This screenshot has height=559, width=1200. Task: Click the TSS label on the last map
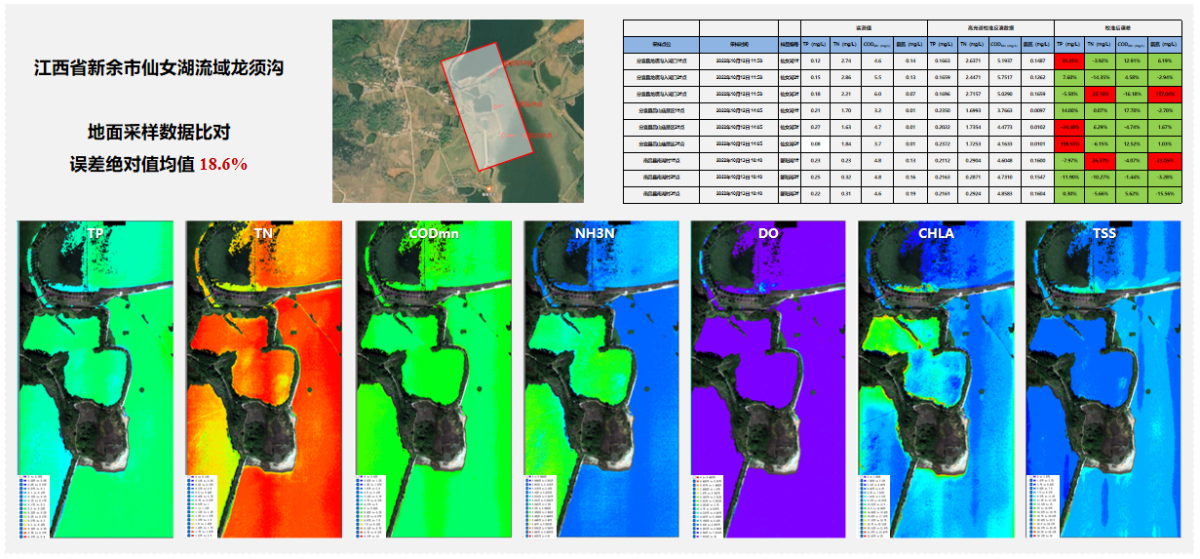1103,232
